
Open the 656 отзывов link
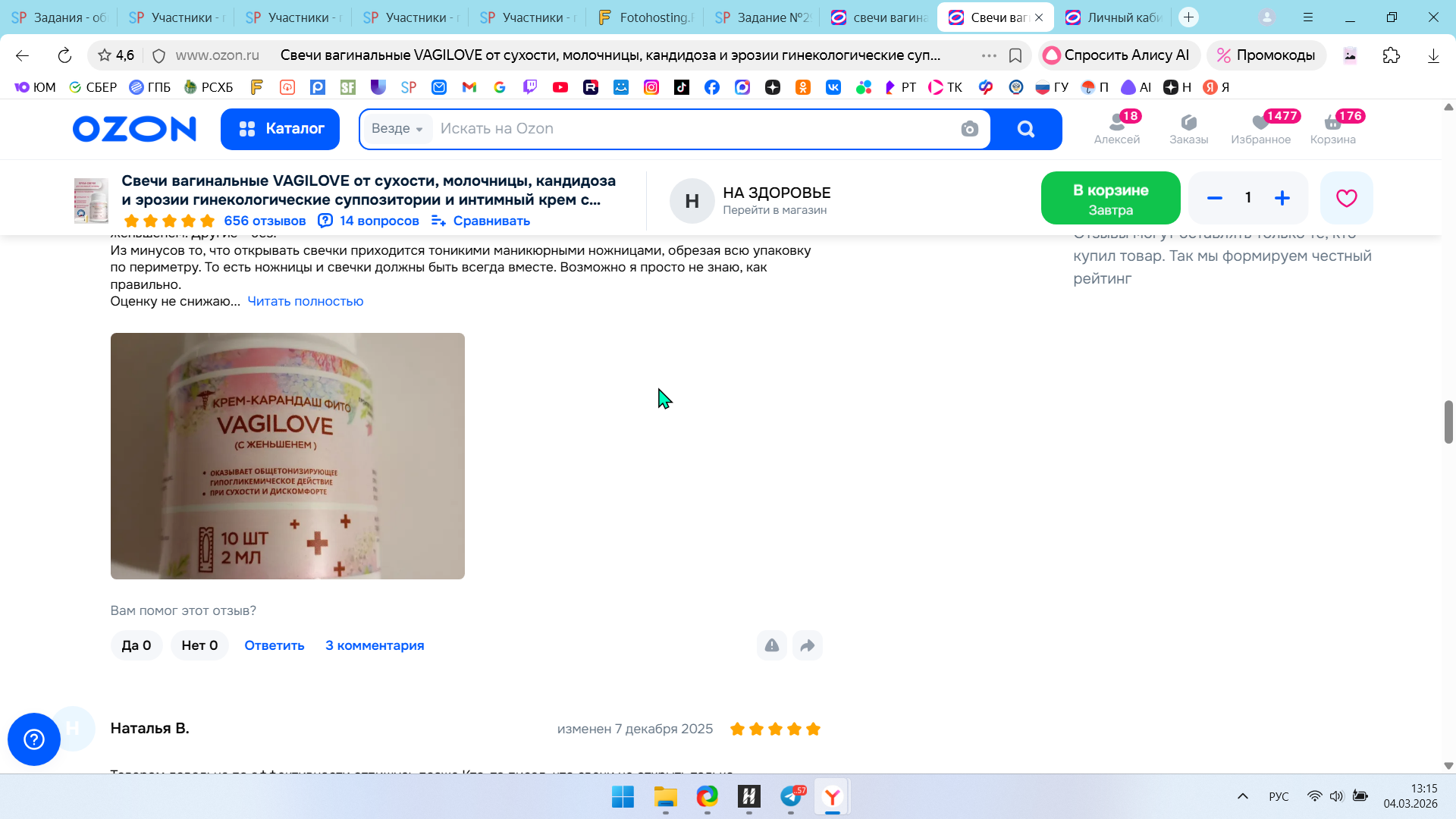(x=265, y=221)
